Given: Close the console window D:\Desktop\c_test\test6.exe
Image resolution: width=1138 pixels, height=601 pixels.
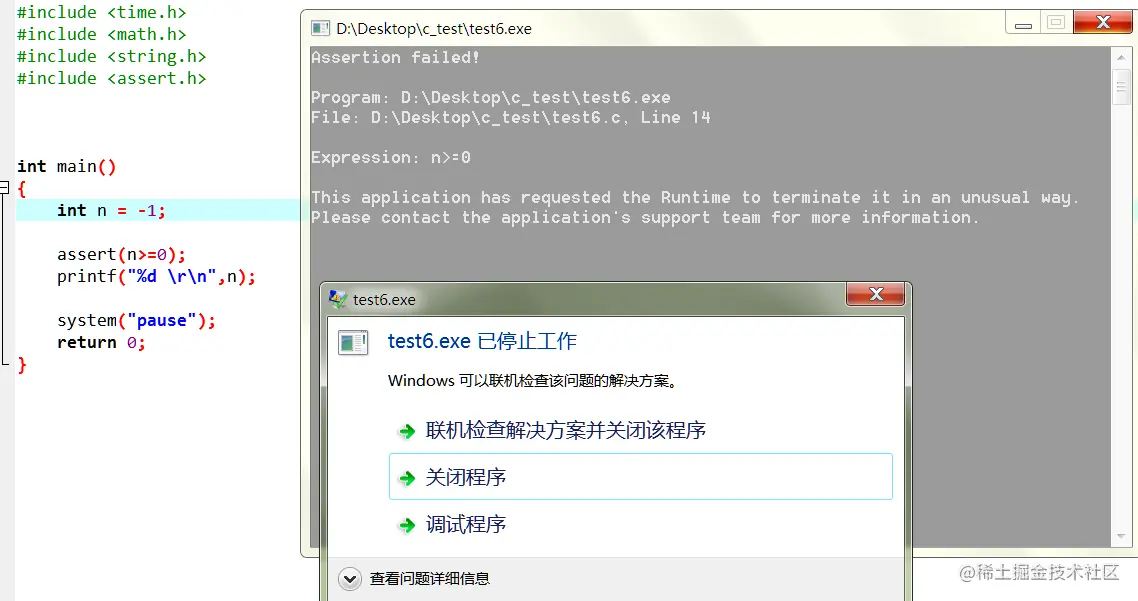Looking at the screenshot, I should 1102,22.
